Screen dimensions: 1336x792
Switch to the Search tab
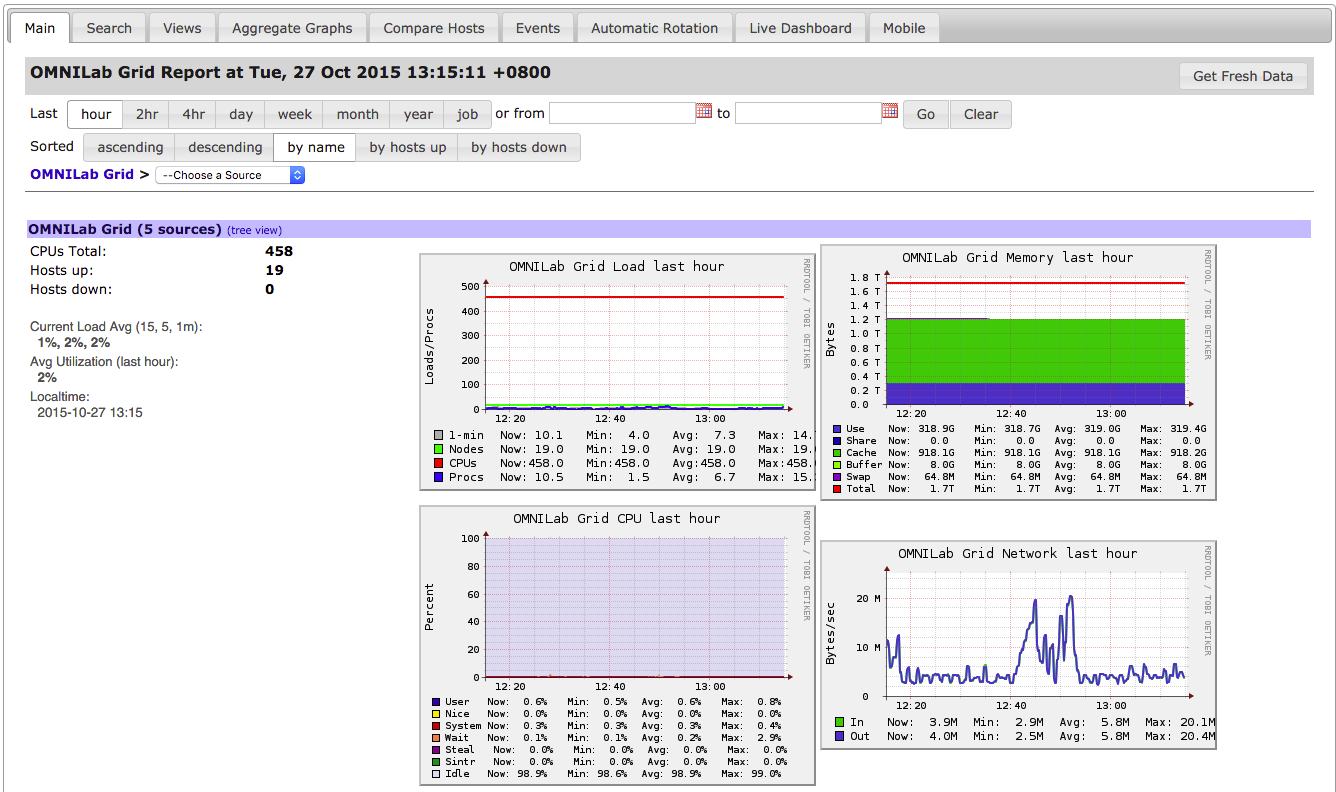point(109,28)
